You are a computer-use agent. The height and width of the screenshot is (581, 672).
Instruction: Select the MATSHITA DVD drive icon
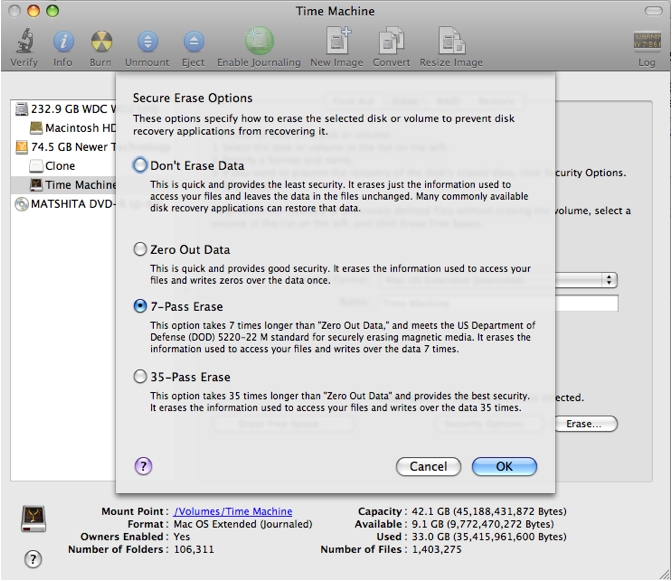point(21,204)
